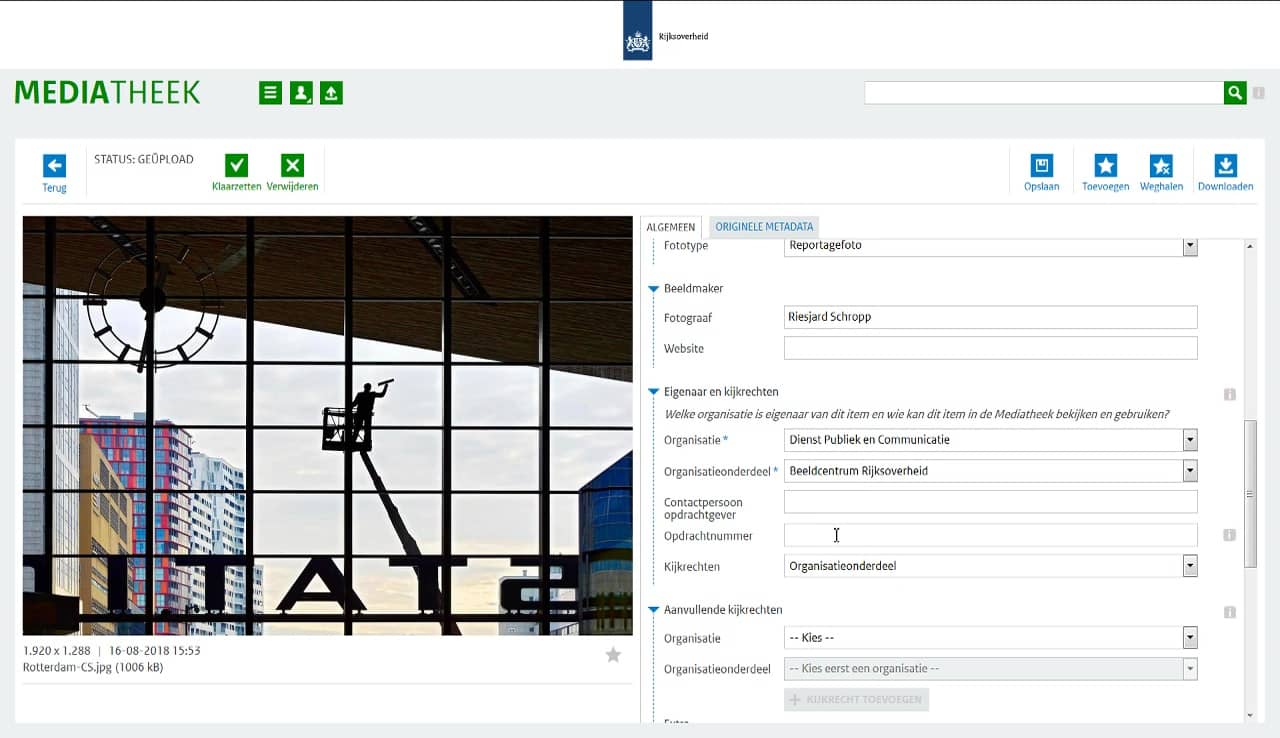Click the green search magnifier button
This screenshot has height=738, width=1280.
pos(1235,93)
